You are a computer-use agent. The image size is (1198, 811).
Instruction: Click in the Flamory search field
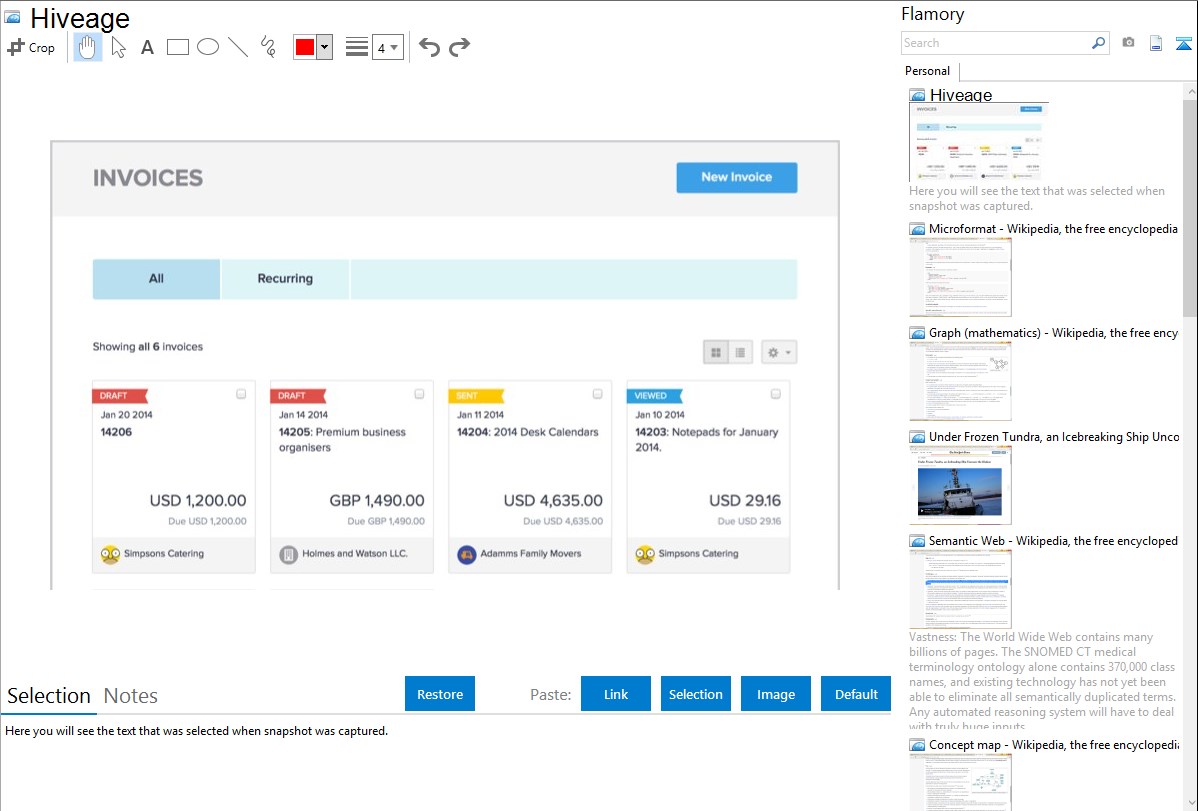996,43
